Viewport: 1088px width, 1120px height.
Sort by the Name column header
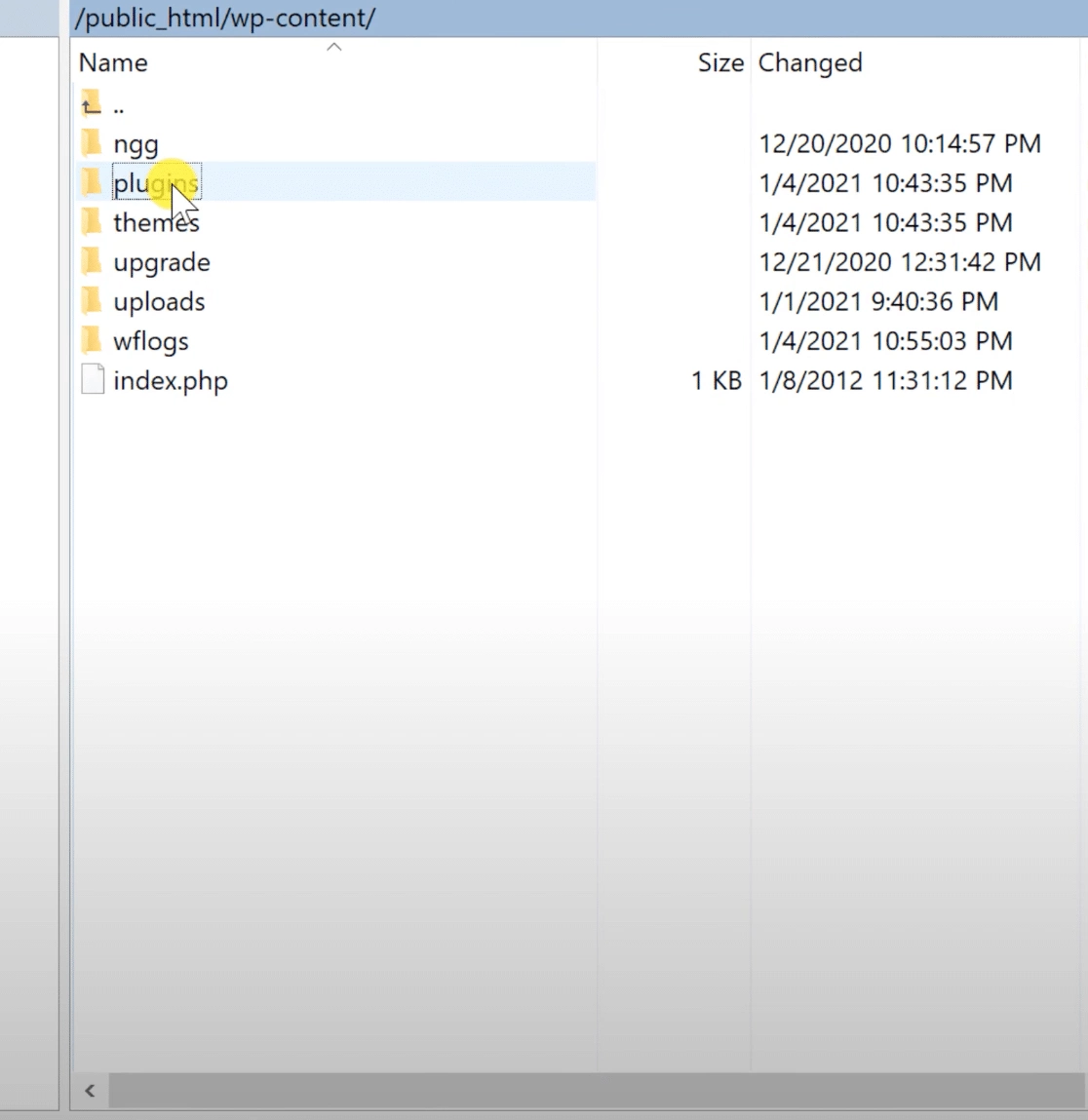pyautogui.click(x=113, y=62)
